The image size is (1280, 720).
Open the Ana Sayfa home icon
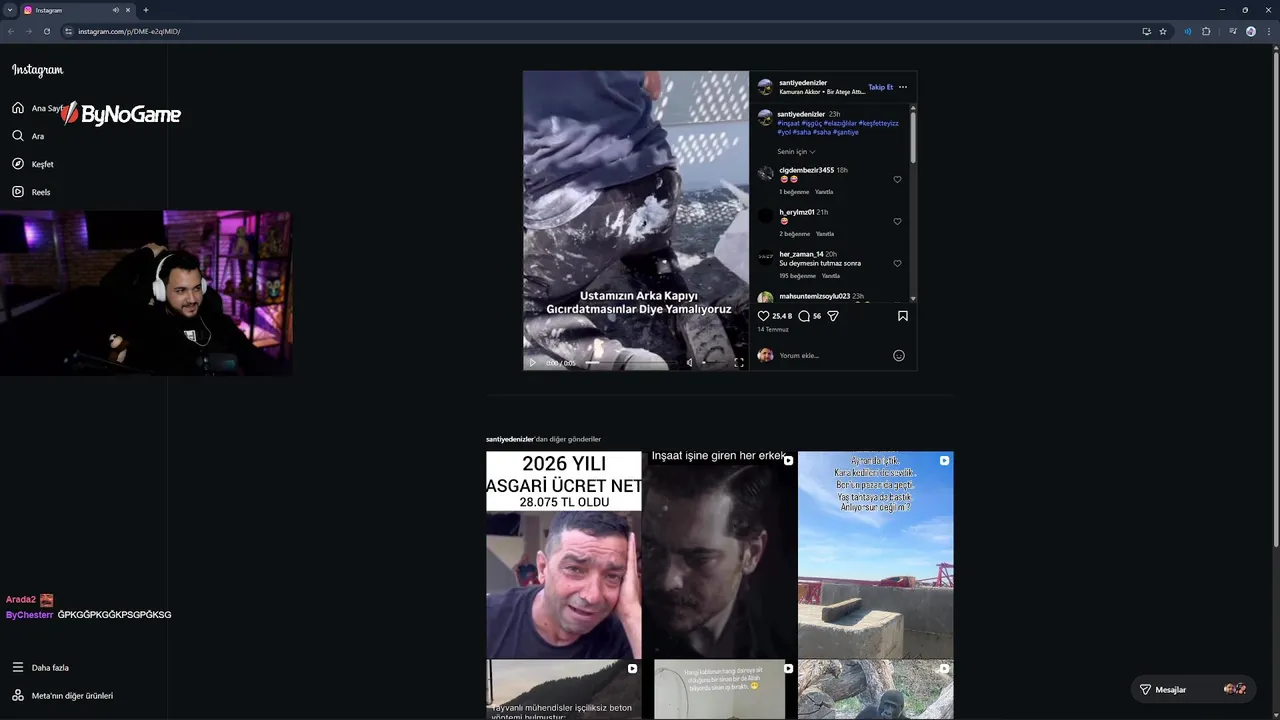tap(18, 108)
